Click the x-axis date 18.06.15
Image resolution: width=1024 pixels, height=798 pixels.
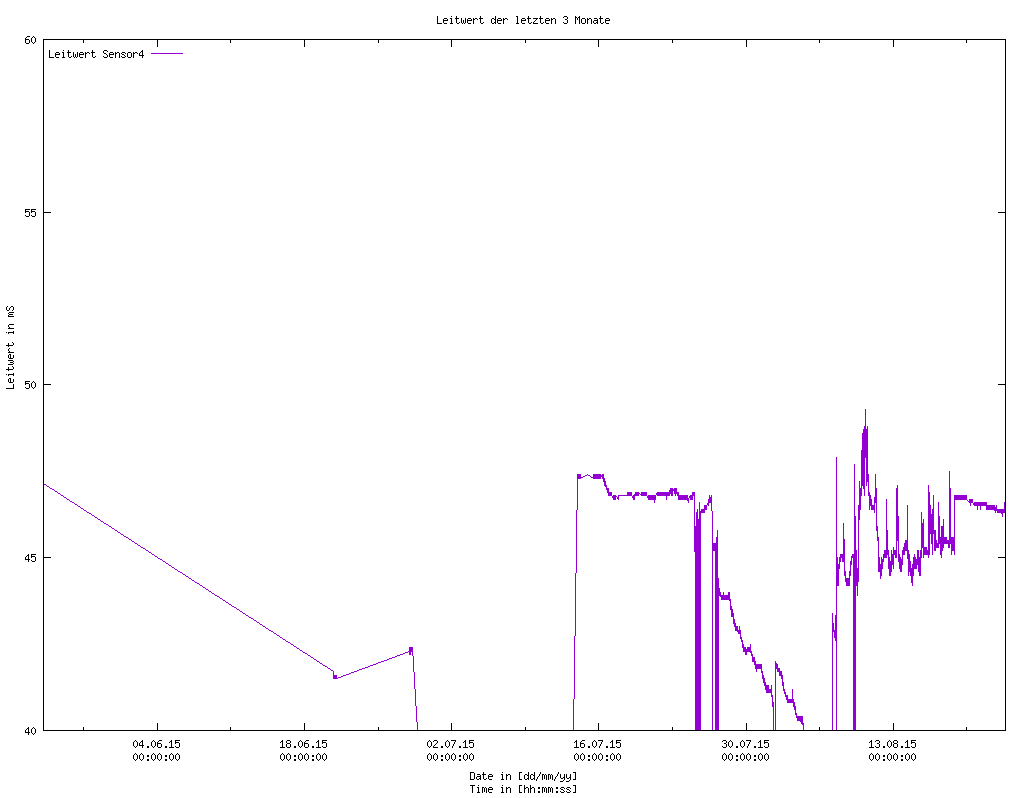coord(304,744)
